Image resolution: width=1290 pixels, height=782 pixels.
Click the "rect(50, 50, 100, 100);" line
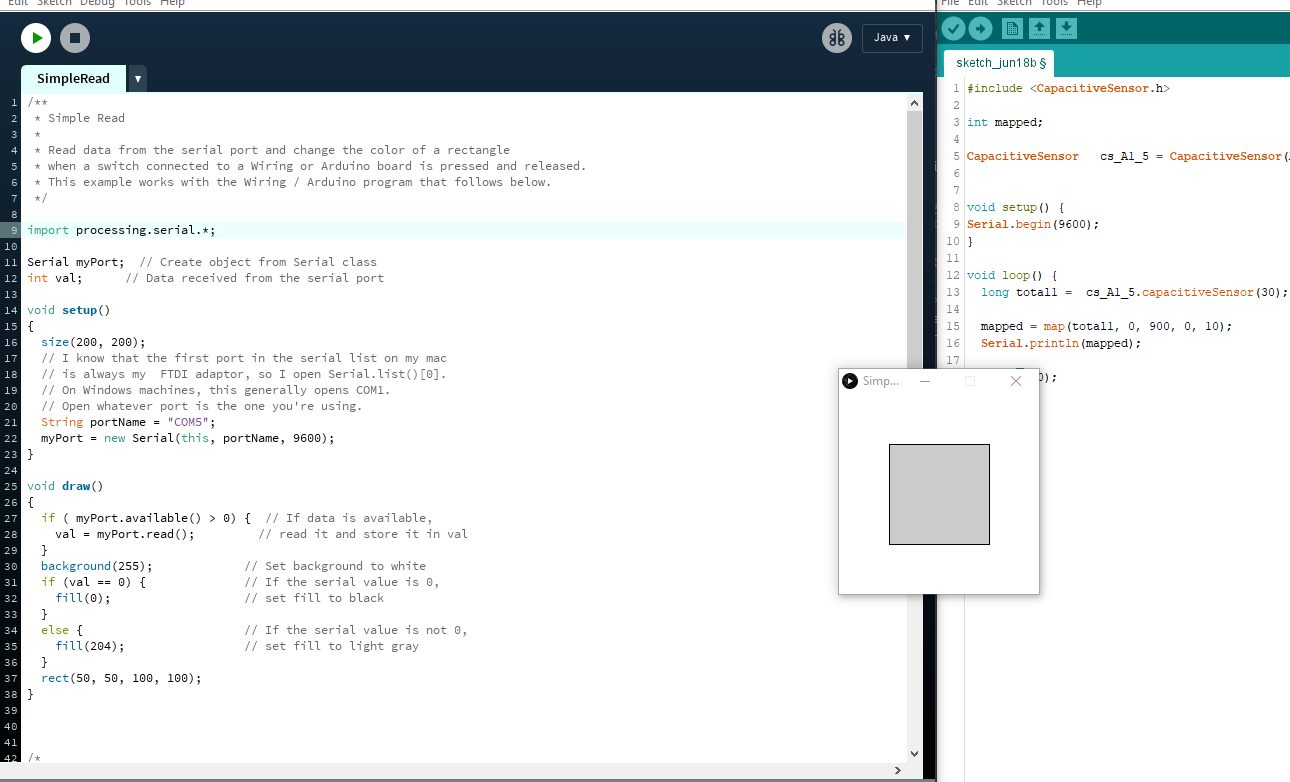click(121, 678)
